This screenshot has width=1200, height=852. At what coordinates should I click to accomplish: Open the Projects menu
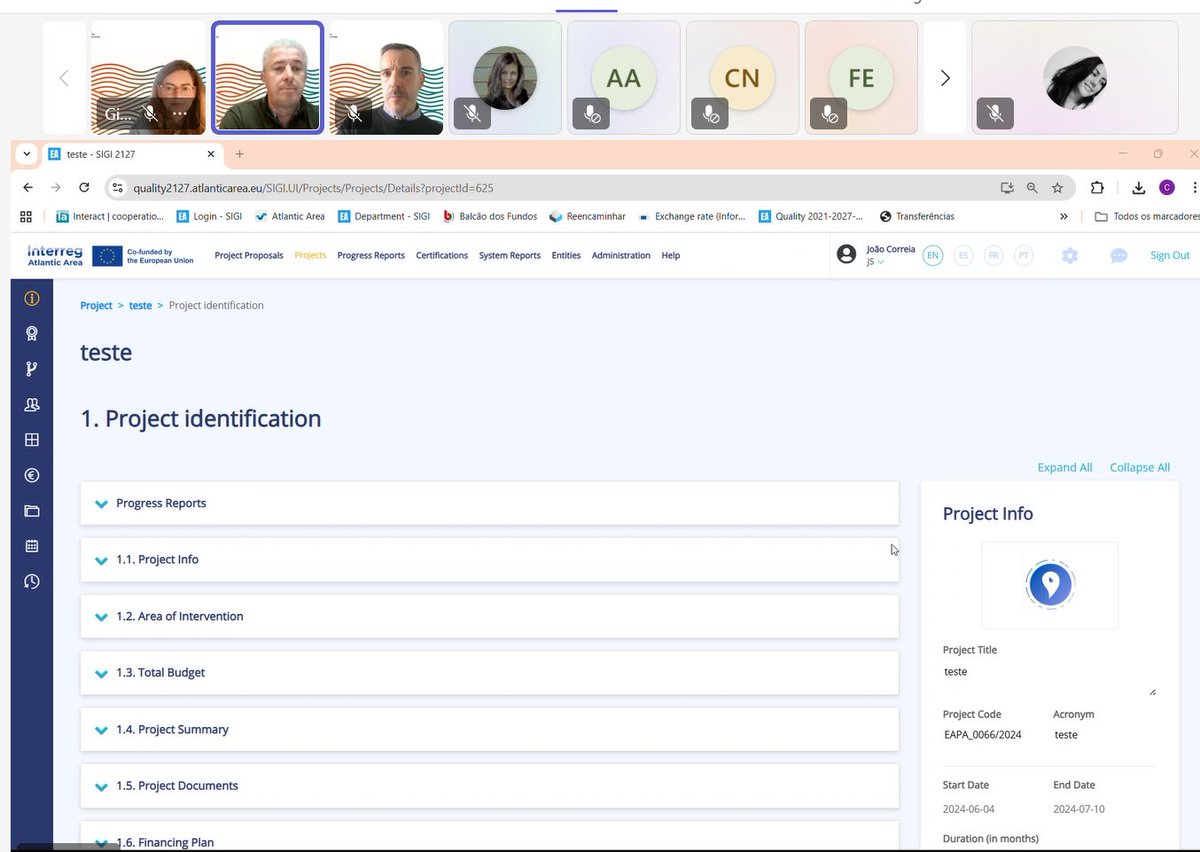click(x=310, y=255)
